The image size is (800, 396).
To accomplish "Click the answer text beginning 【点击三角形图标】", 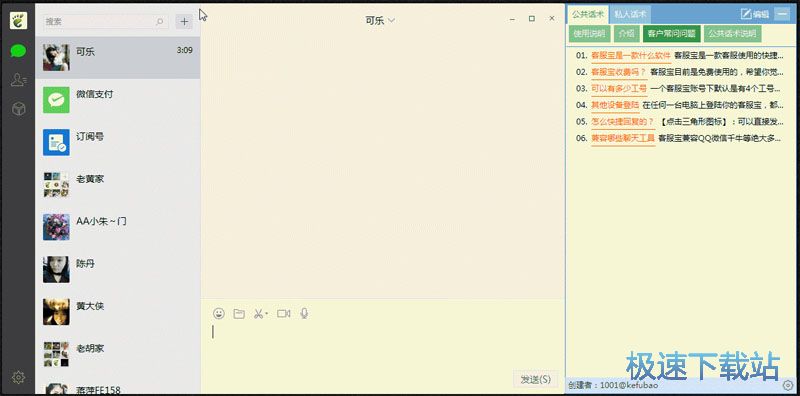I will [x=720, y=121].
